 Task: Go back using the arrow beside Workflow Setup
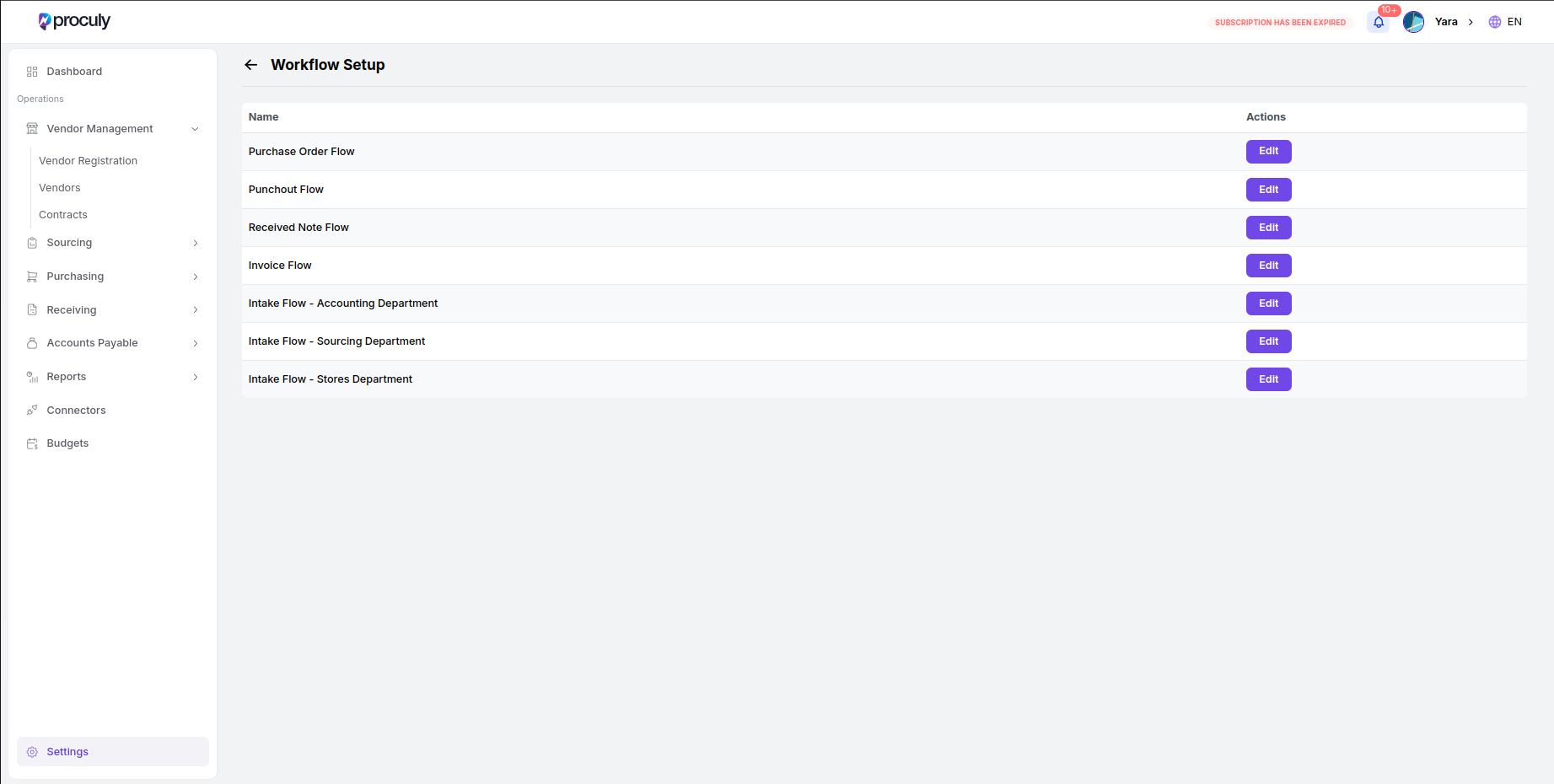point(250,65)
